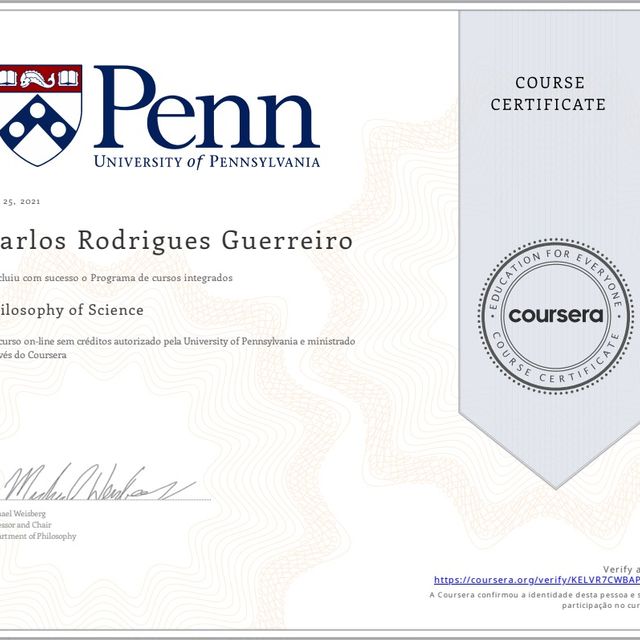Click the Coursera seal emblem

coord(556,316)
